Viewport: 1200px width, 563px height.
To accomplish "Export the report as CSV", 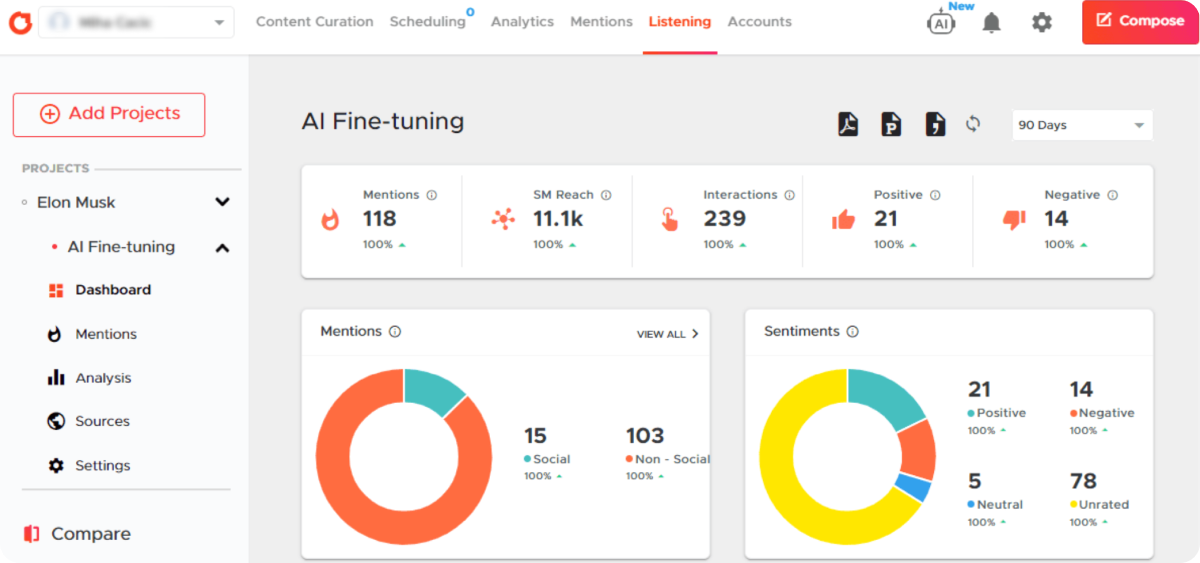I will tap(935, 124).
